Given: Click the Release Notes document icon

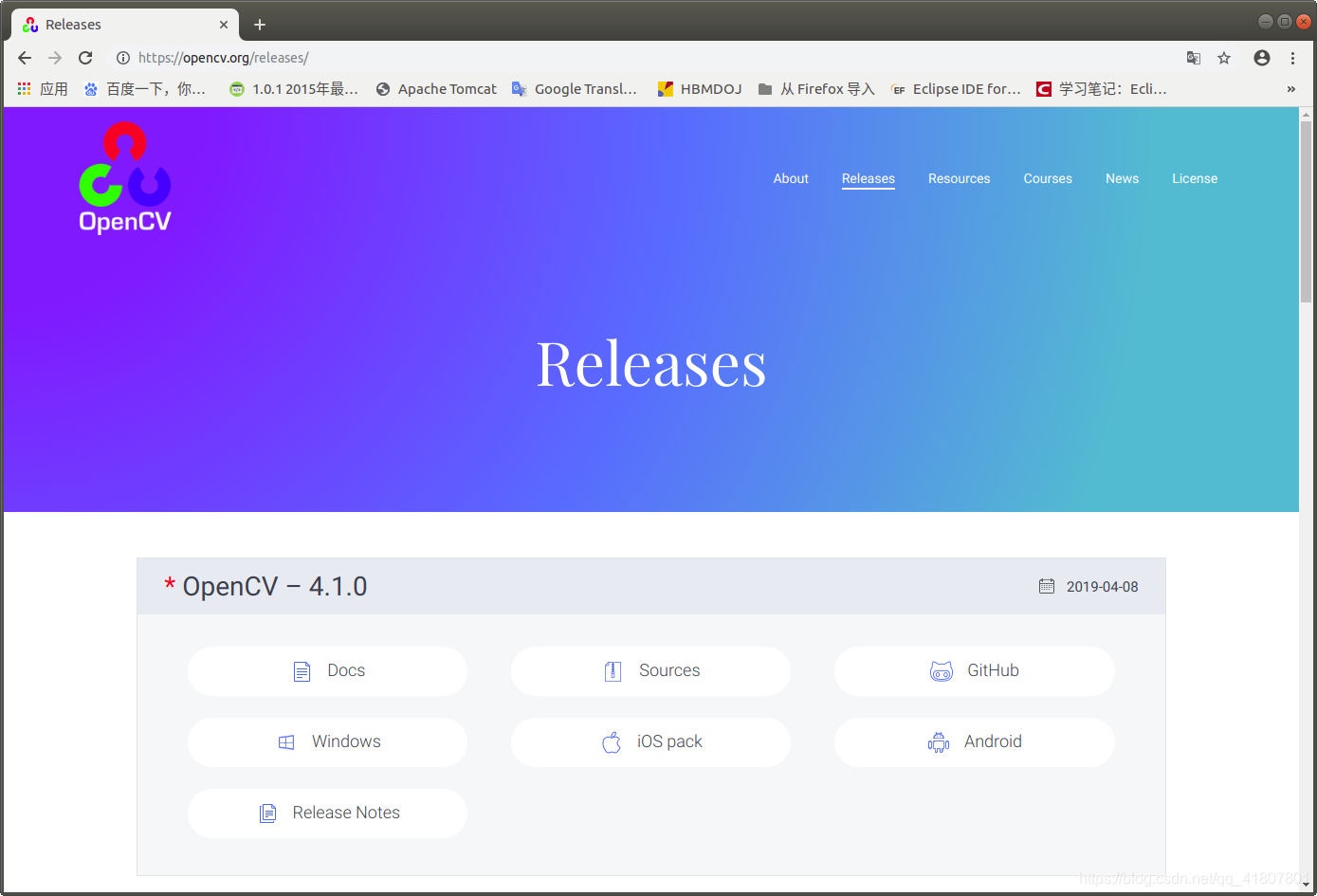Looking at the screenshot, I should (x=268, y=814).
